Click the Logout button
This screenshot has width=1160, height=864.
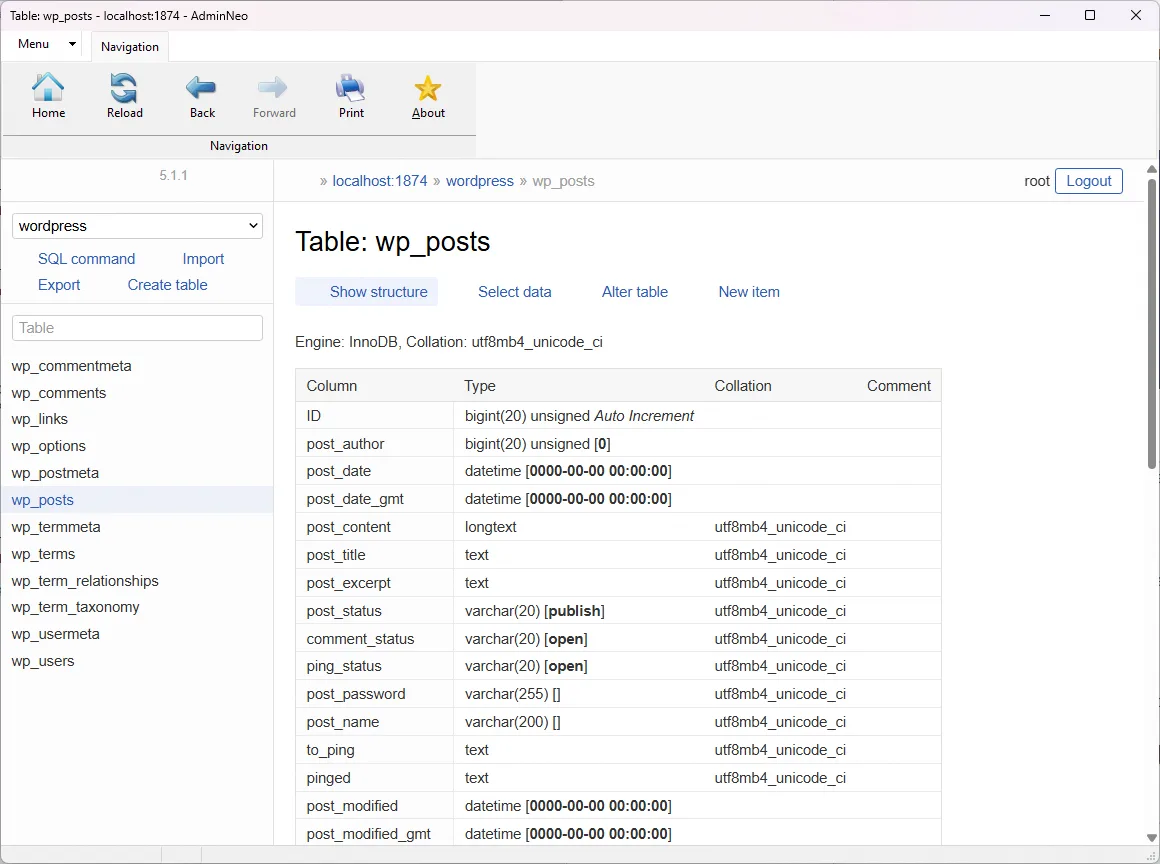[x=1088, y=181]
